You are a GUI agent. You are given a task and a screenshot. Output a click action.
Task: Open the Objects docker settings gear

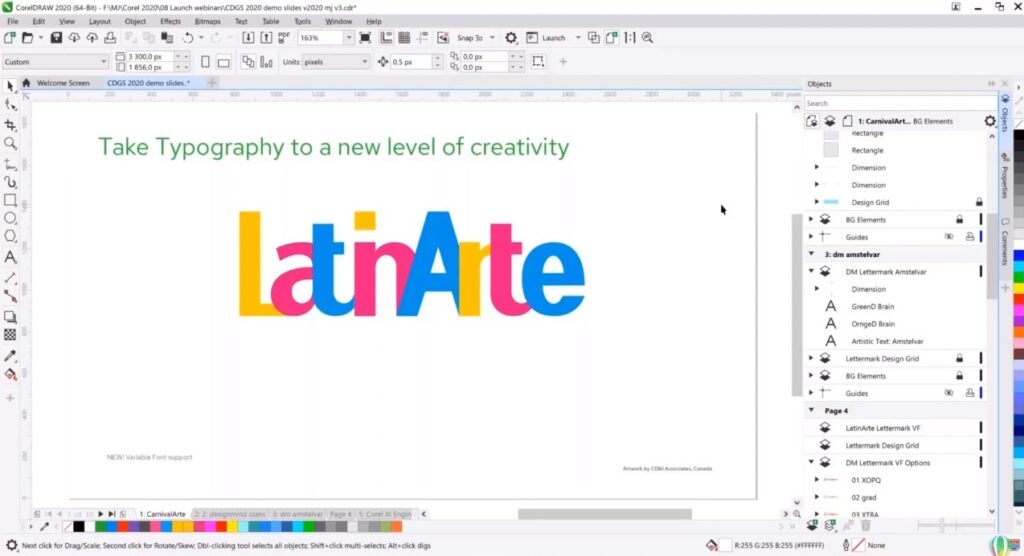click(989, 121)
